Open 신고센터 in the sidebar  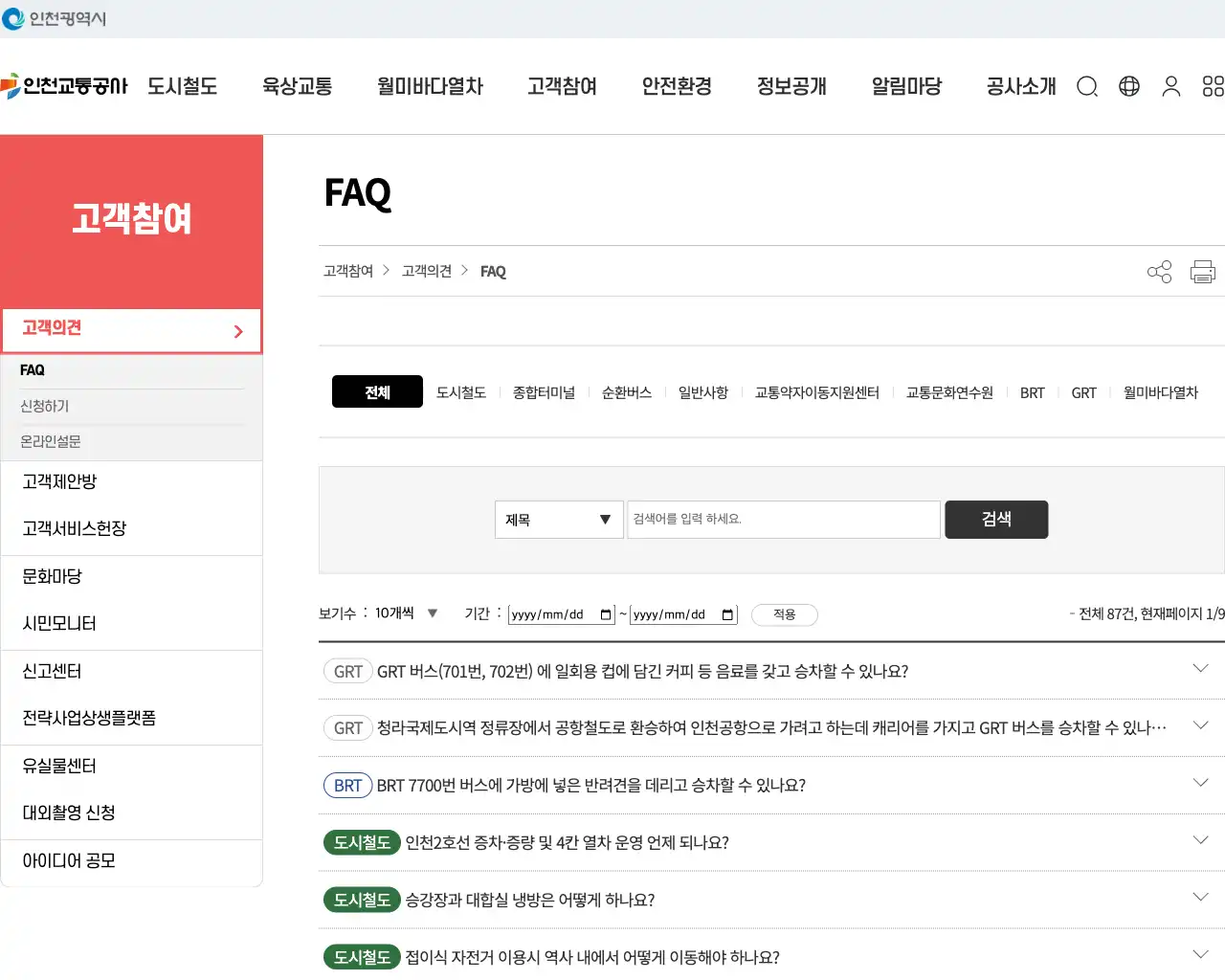click(x=53, y=672)
